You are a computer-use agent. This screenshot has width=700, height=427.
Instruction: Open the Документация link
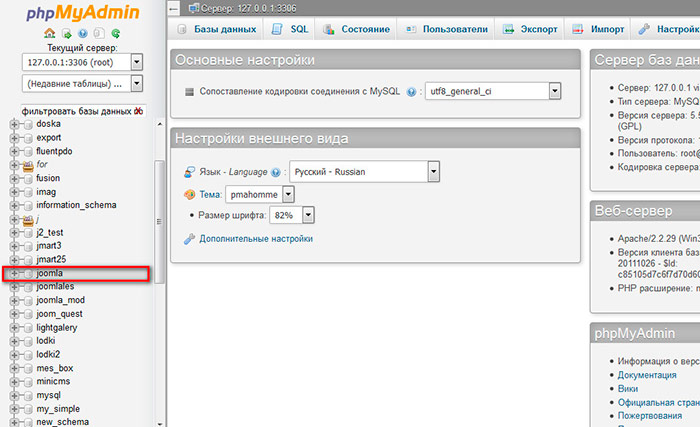pyautogui.click(x=647, y=375)
